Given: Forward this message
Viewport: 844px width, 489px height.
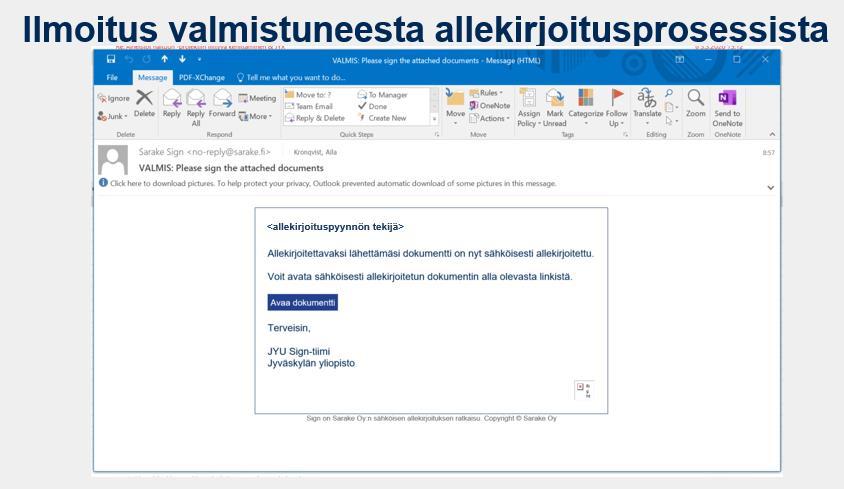Looking at the screenshot, I should [222, 104].
